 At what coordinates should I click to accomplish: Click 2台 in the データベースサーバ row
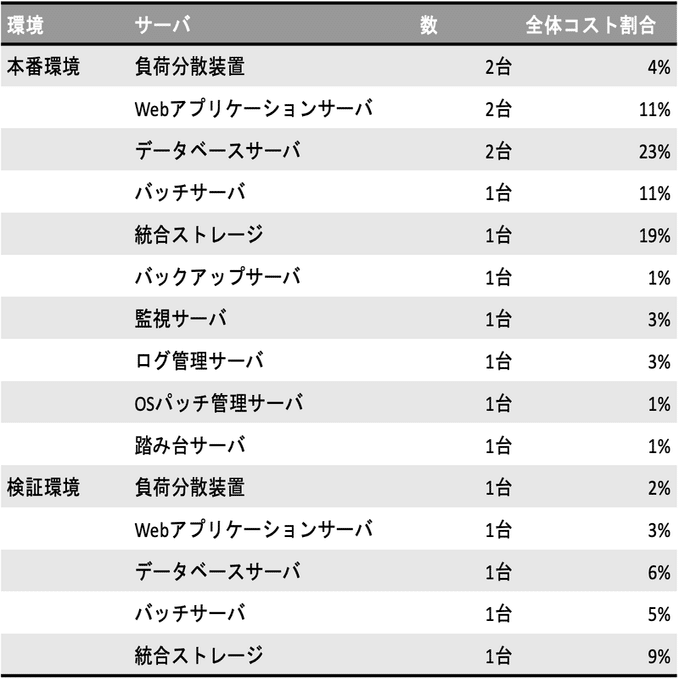pos(498,152)
